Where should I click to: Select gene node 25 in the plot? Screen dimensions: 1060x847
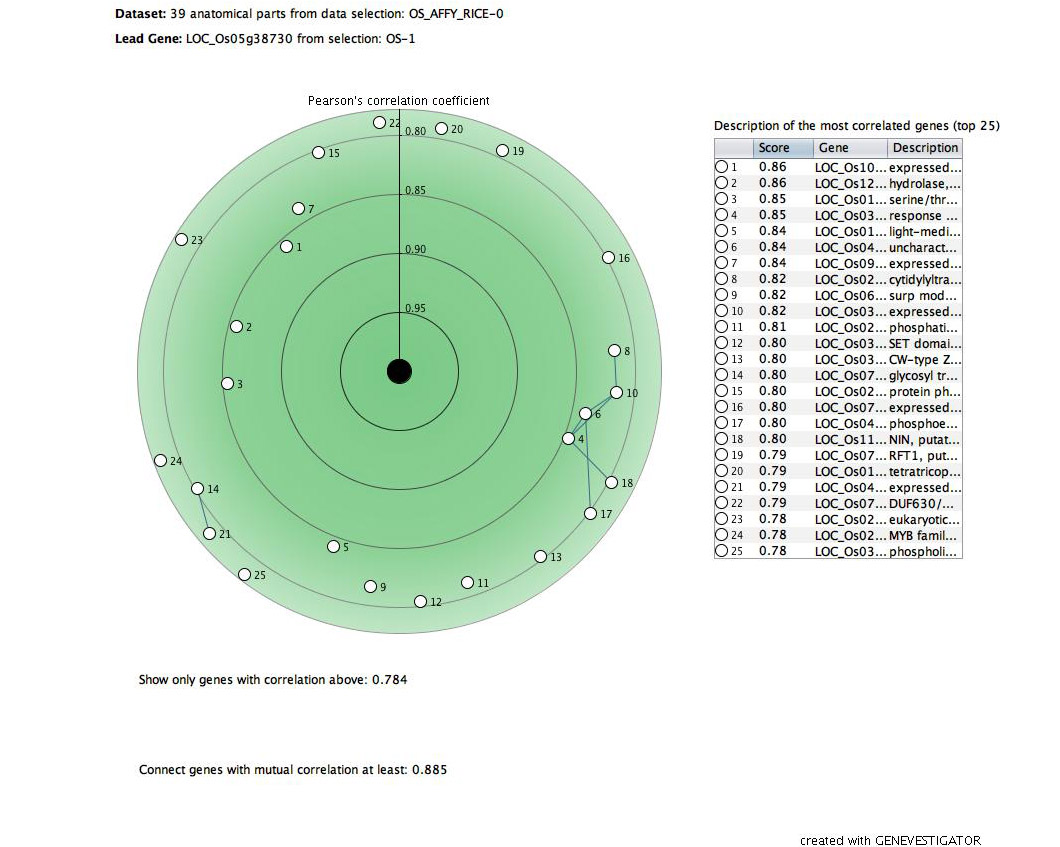(x=244, y=574)
